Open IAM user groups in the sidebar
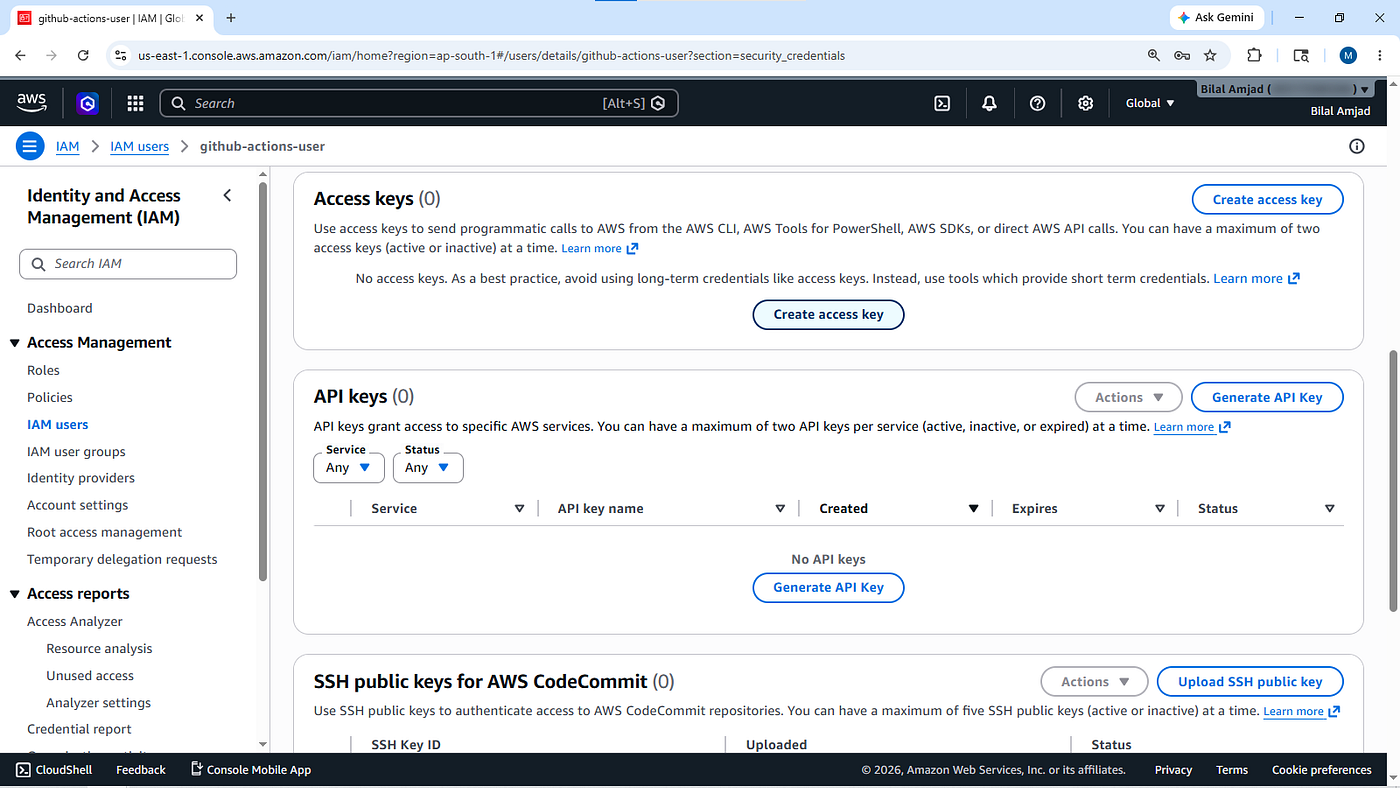Screen dimensions: 1400x788 [76, 451]
